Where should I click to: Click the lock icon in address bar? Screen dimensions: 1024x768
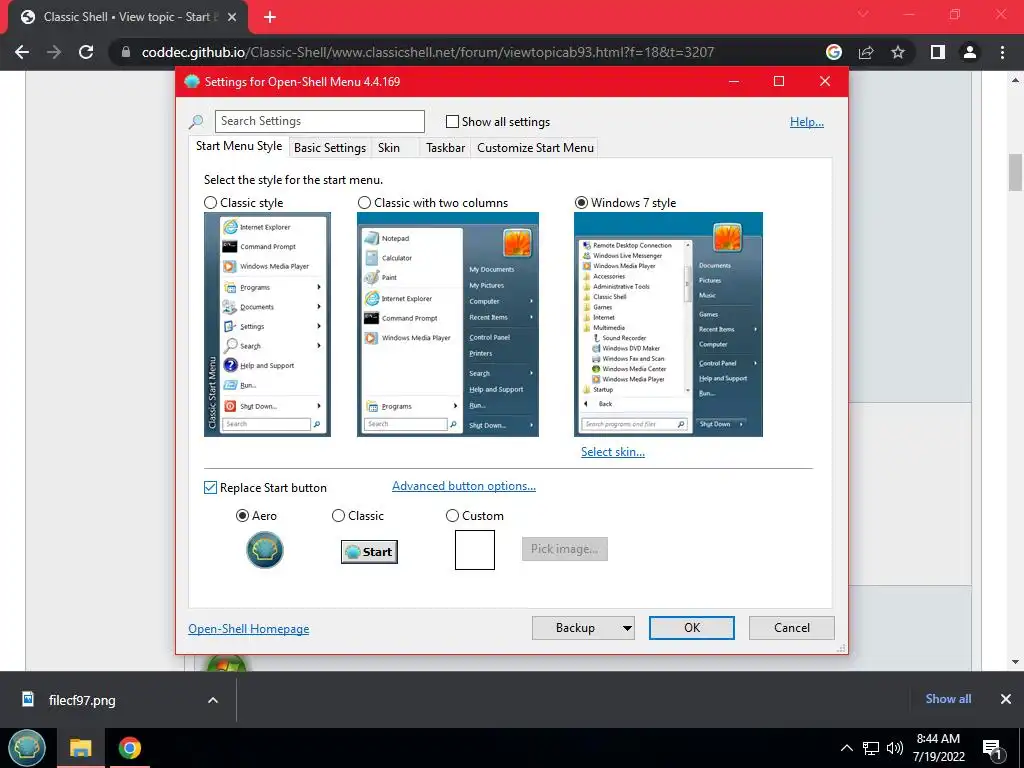(x=126, y=52)
